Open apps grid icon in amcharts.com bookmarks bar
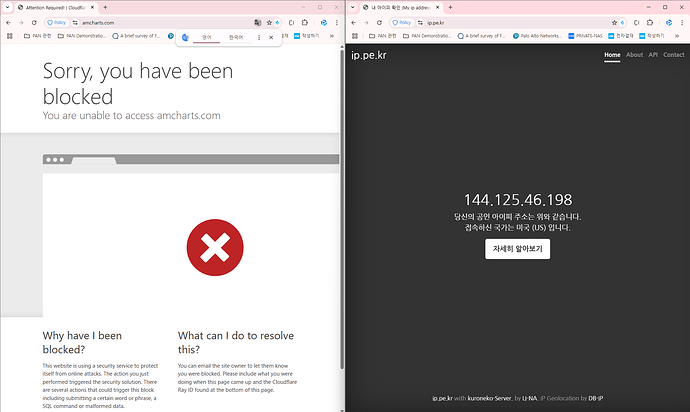 [10, 36]
